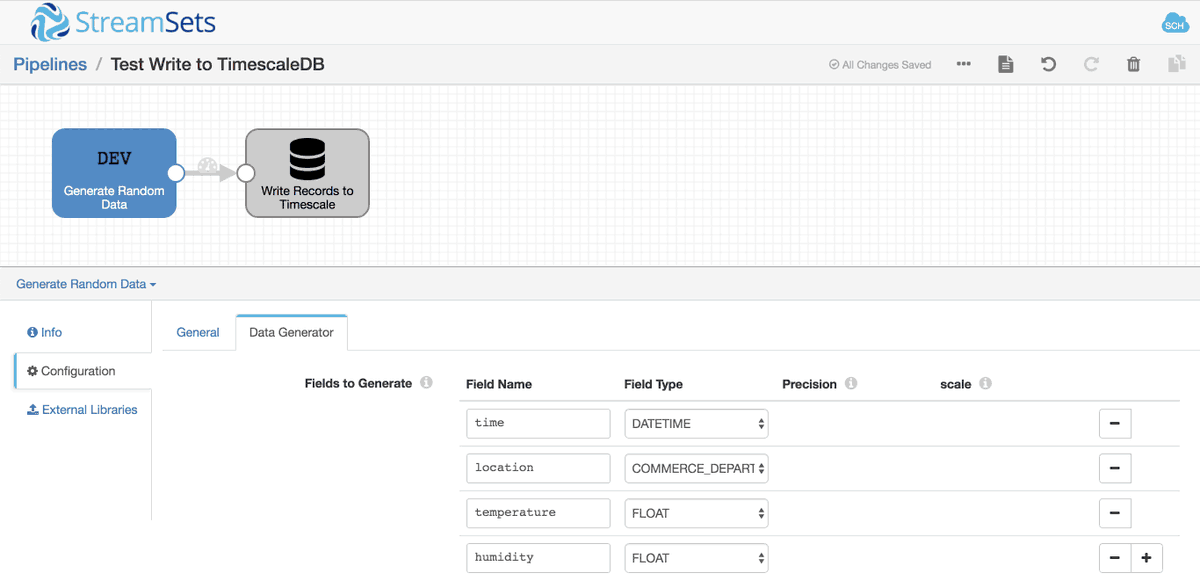Select the Write Records to Timescale stage
This screenshot has width=1200, height=588.
pyautogui.click(x=307, y=173)
